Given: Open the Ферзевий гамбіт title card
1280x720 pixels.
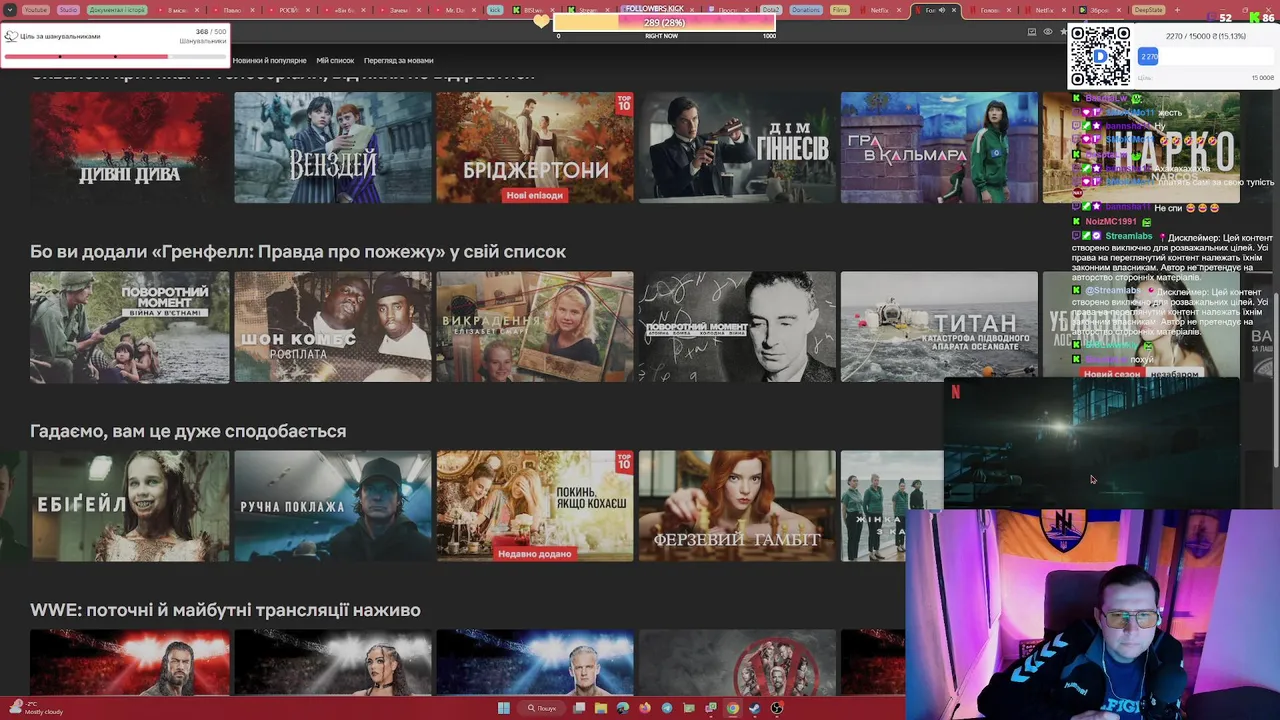Looking at the screenshot, I should pyautogui.click(x=737, y=506).
